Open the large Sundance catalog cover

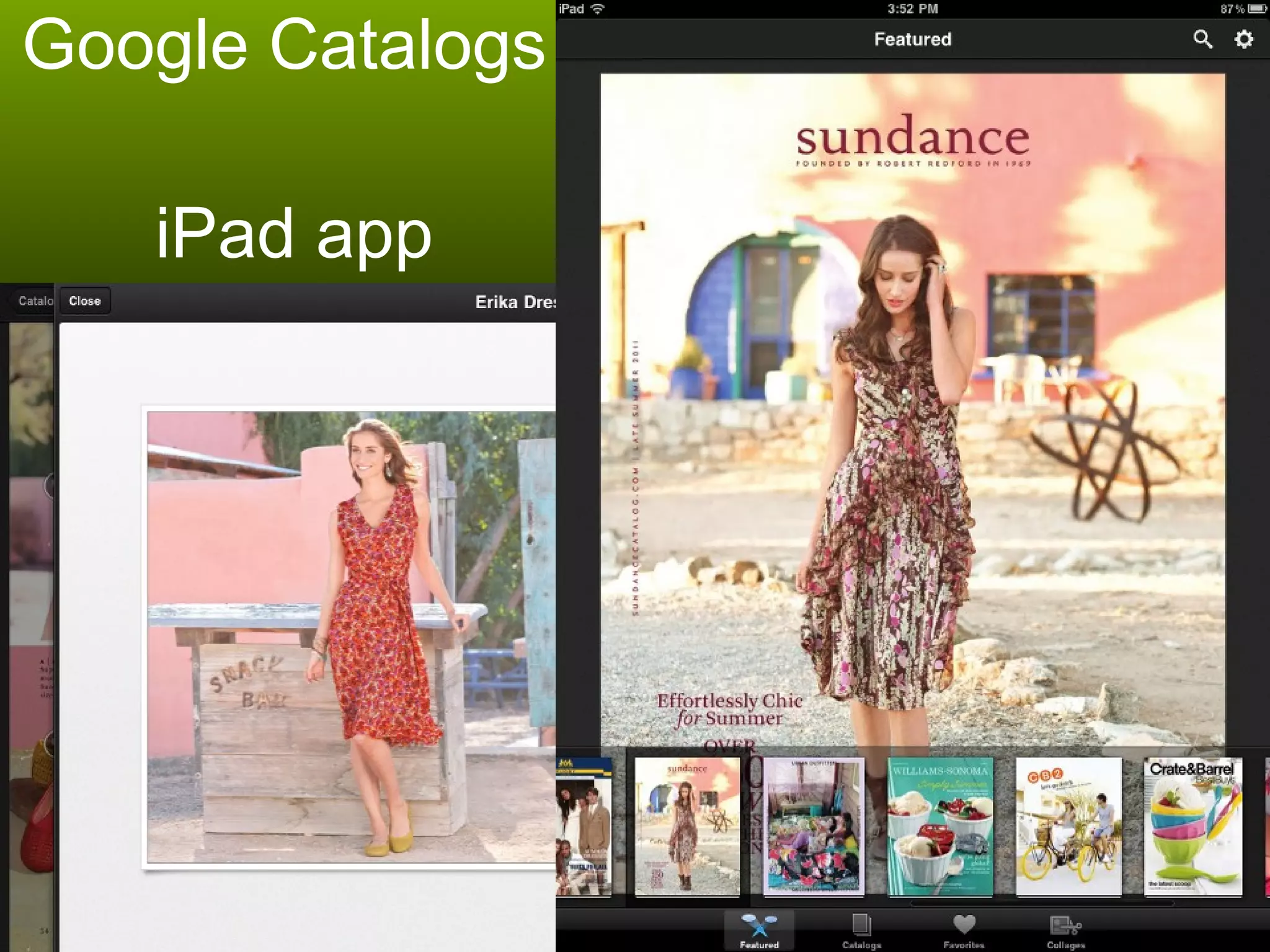coord(912,409)
